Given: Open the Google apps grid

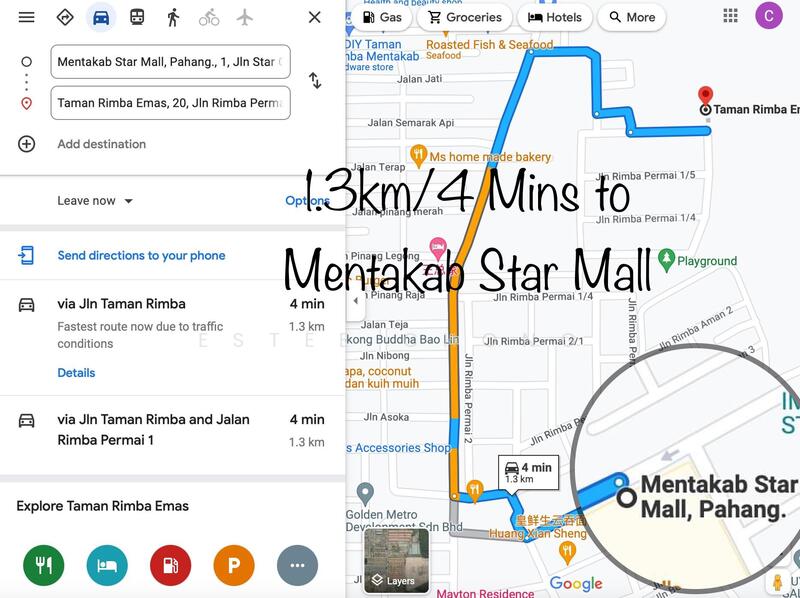Looking at the screenshot, I should [731, 16].
